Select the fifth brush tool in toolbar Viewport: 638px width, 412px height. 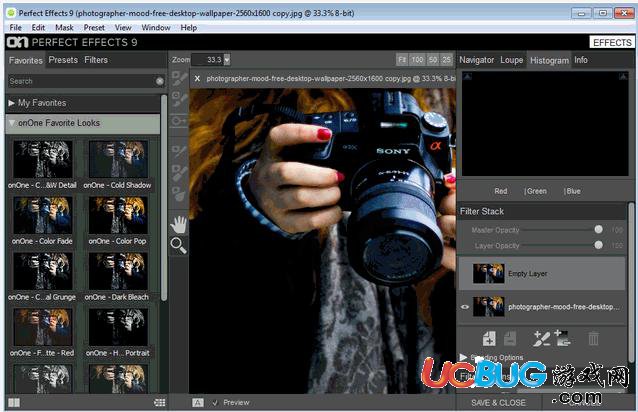pyautogui.click(x=178, y=172)
